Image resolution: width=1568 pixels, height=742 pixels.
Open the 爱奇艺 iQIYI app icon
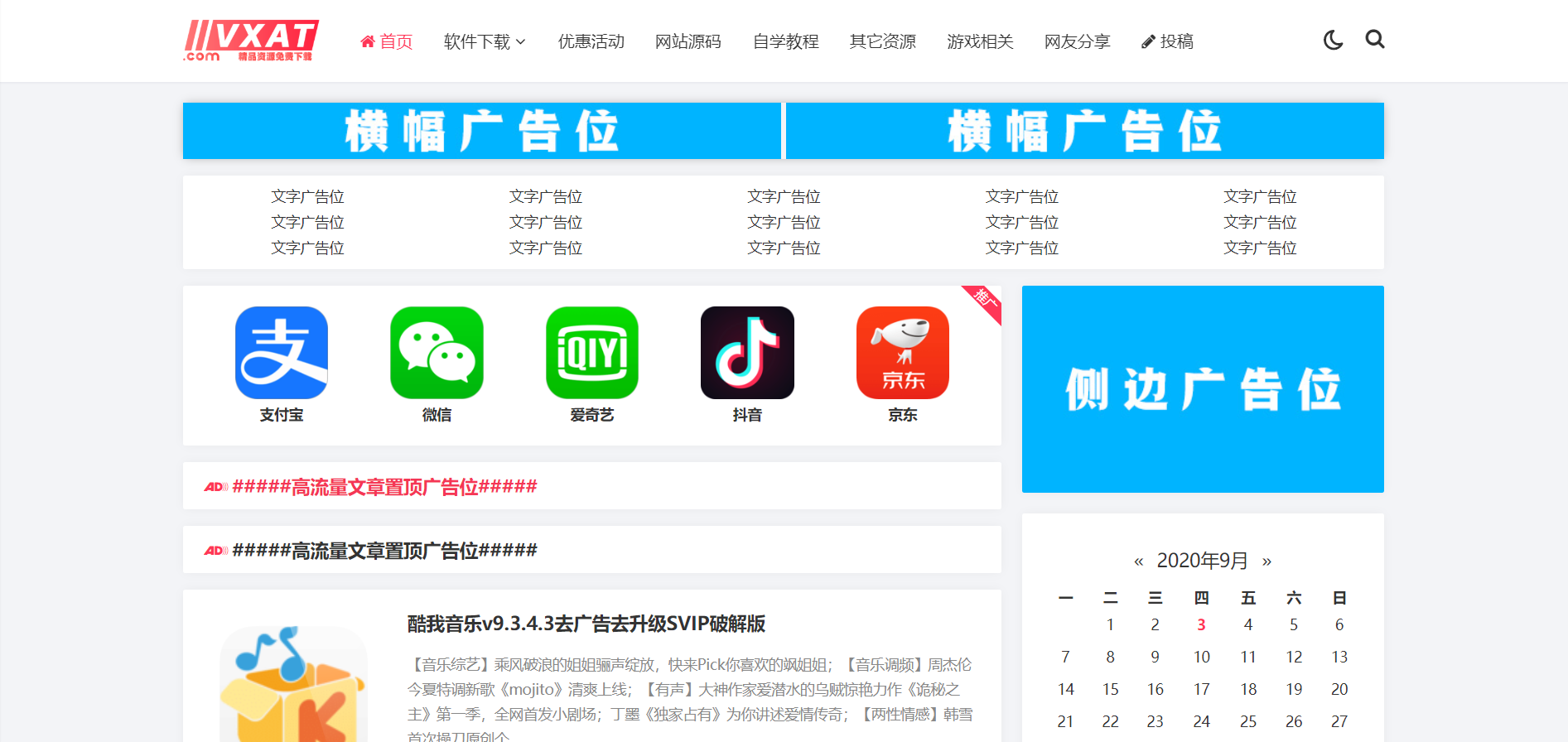(592, 353)
